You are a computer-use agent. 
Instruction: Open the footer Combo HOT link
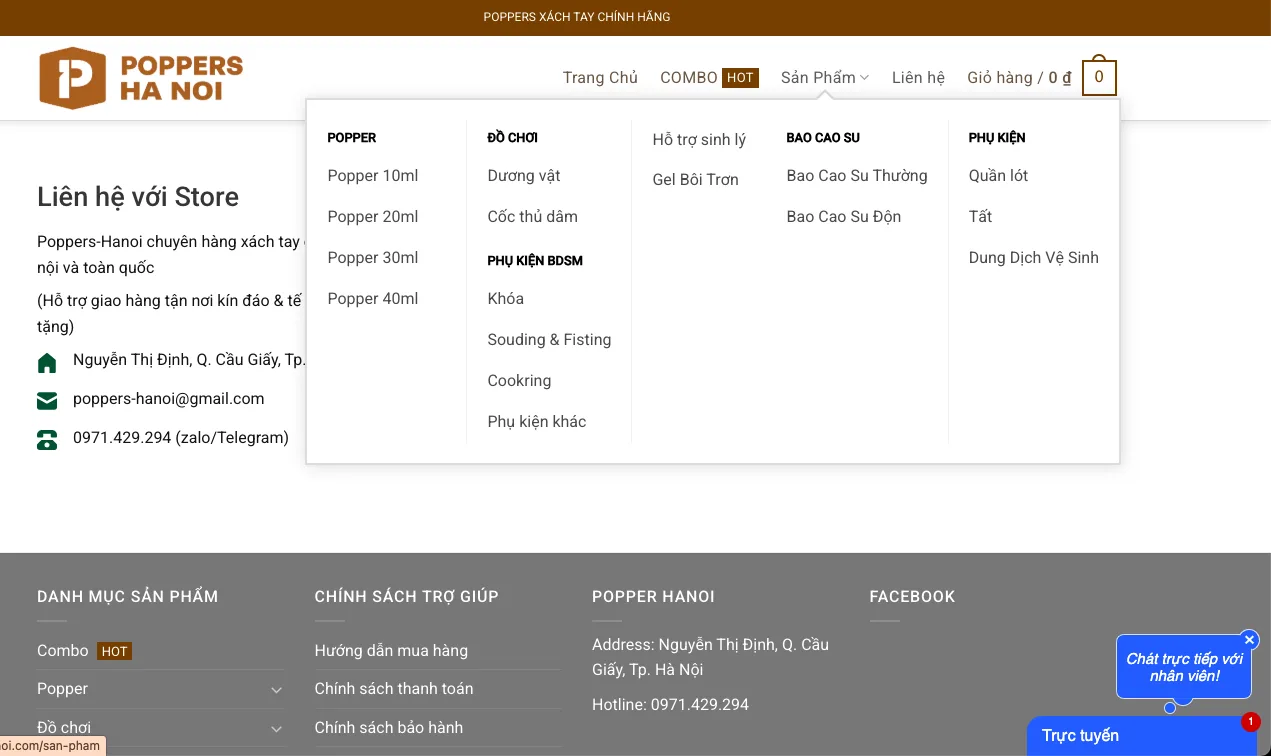[x=84, y=651]
